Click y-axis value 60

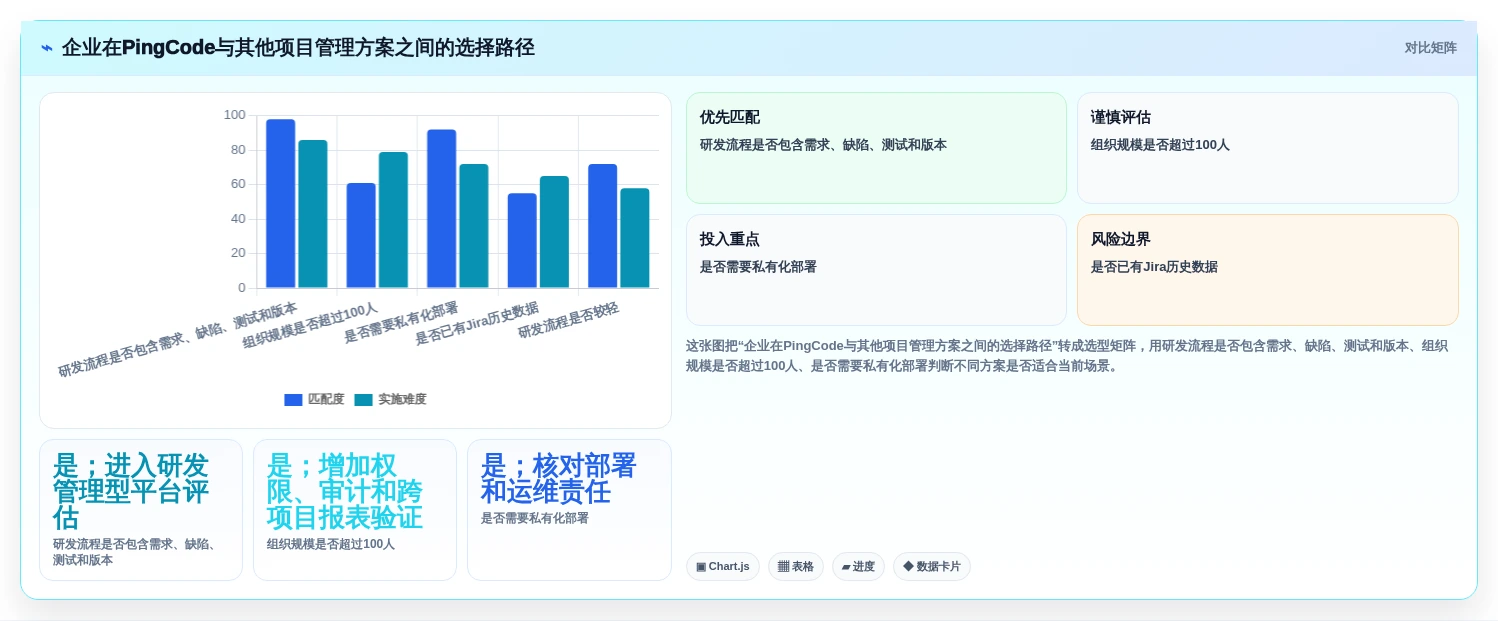coord(238,184)
